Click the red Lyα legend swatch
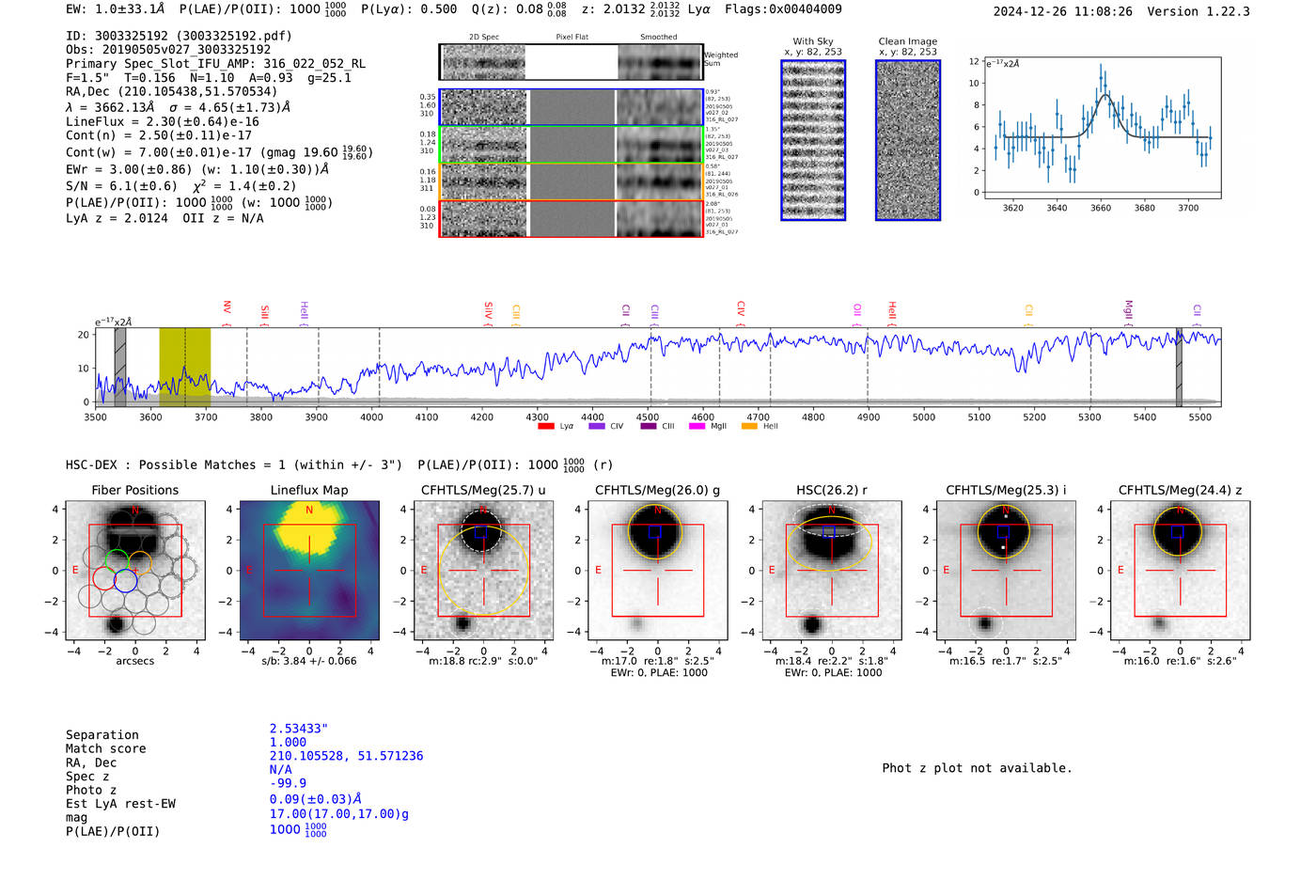The width and height of the screenshot is (1316, 896). coord(545,426)
